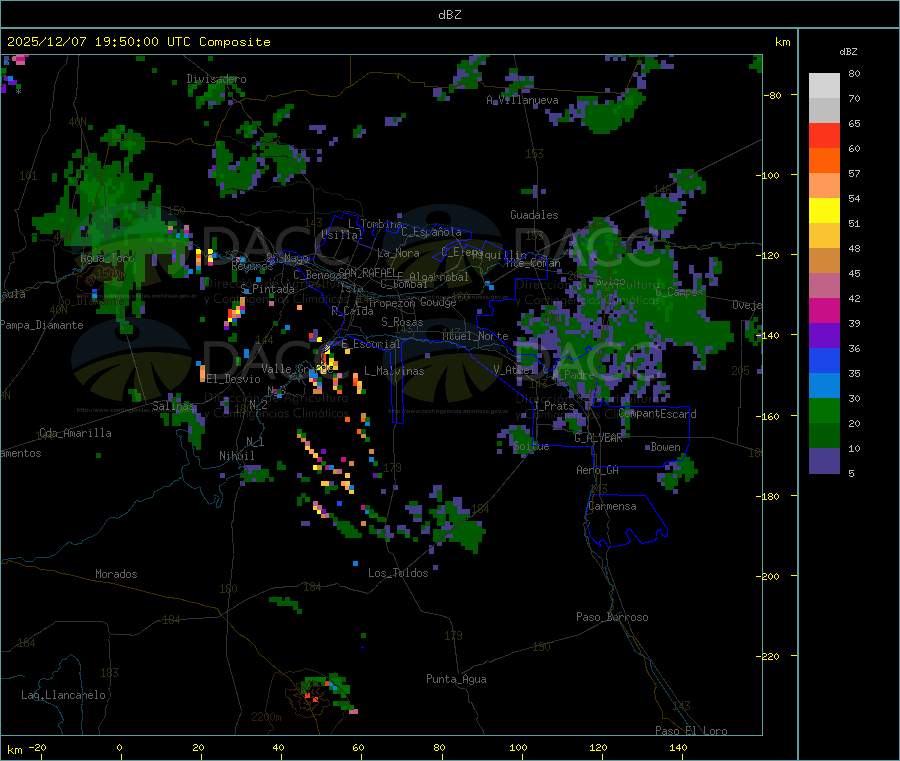Click the light blue 30–35 dBZ swatch

click(824, 386)
